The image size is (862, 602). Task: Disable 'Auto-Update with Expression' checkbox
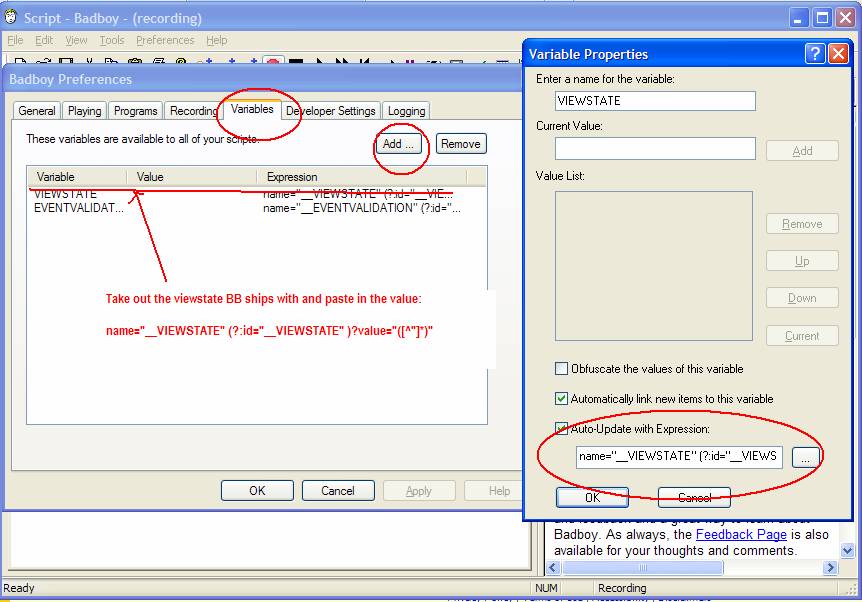562,429
